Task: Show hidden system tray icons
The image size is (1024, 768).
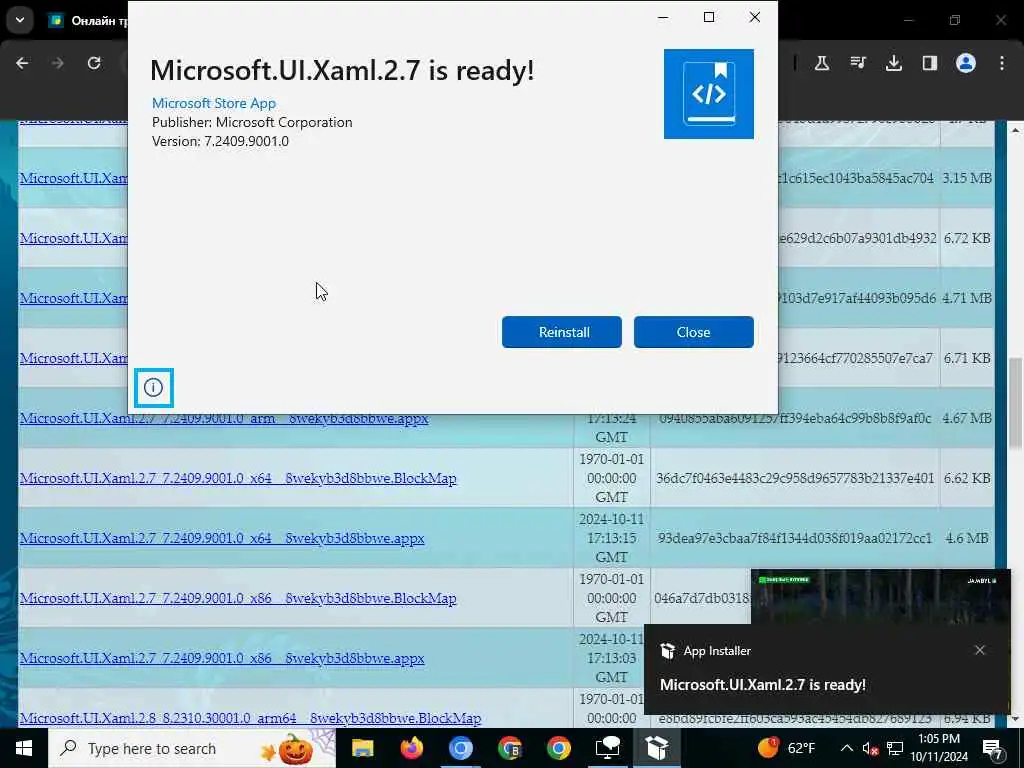Action: pyautogui.click(x=846, y=748)
